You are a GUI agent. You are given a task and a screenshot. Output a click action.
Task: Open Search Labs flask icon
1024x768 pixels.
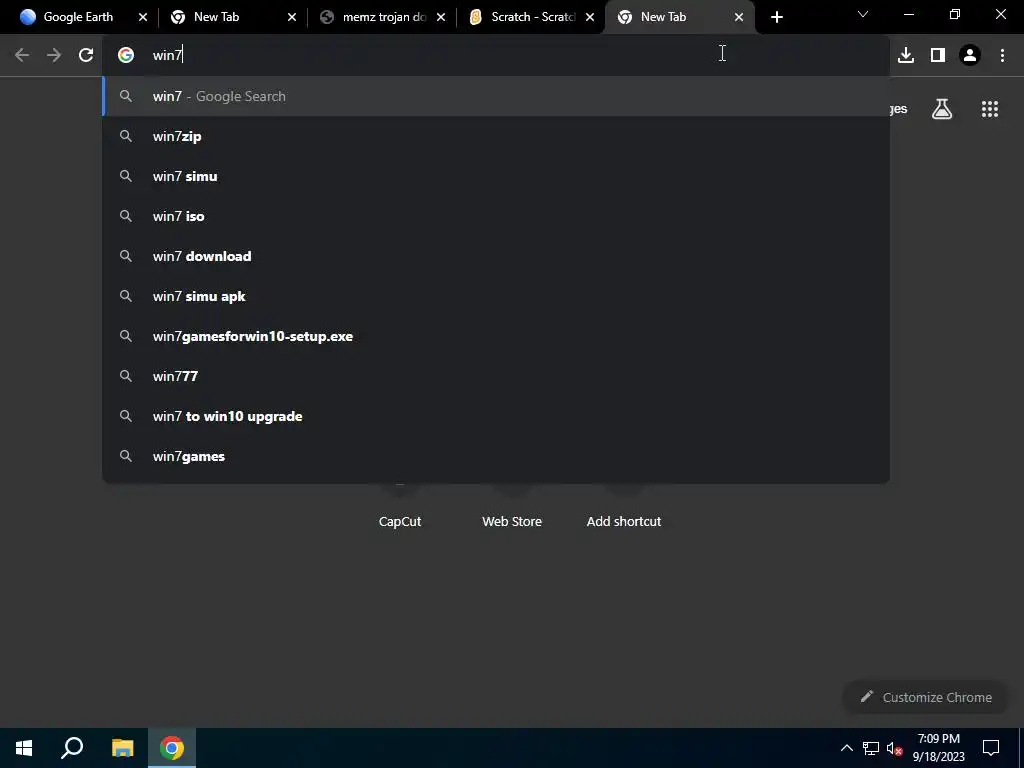point(942,109)
